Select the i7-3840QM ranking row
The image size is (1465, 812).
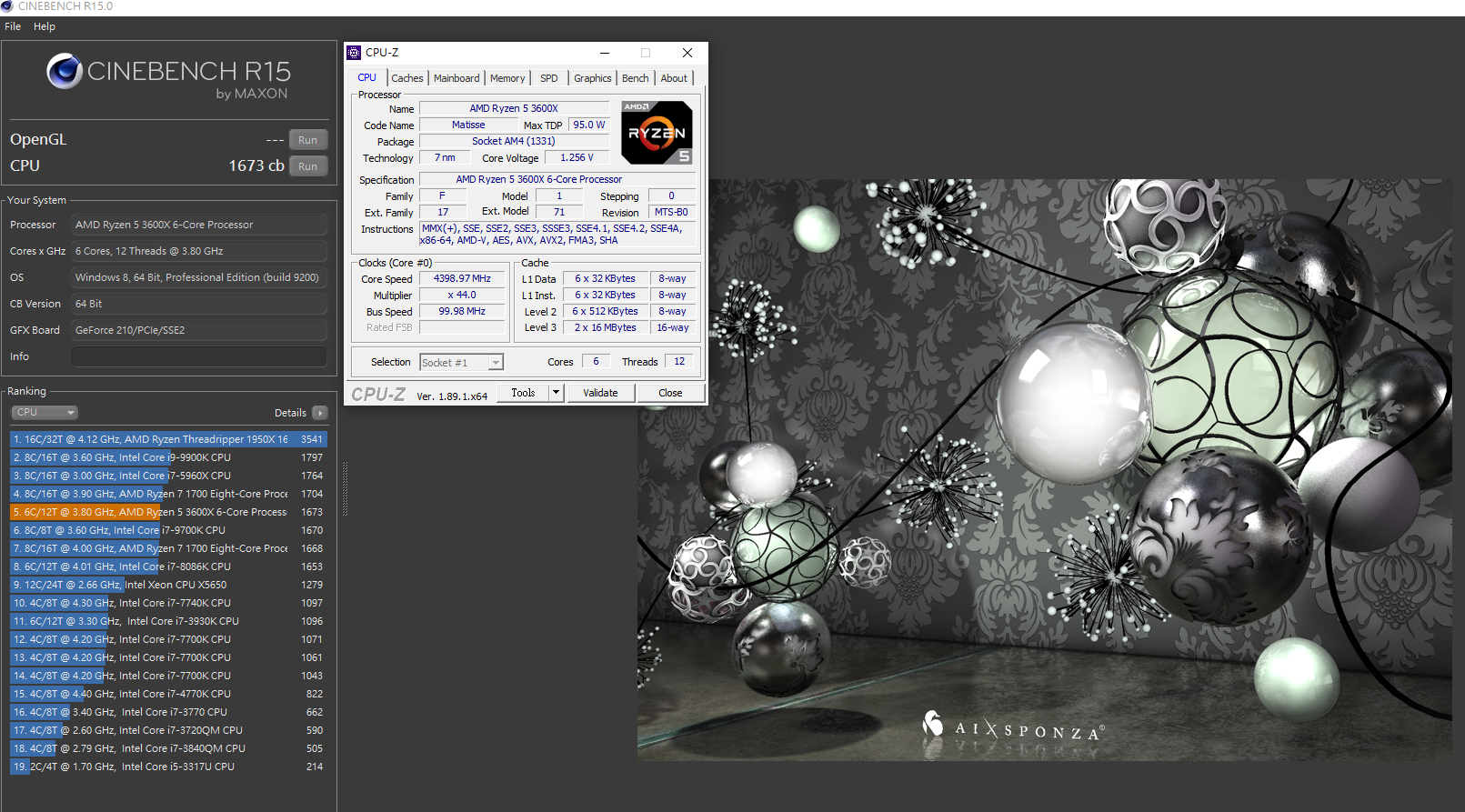tap(168, 748)
